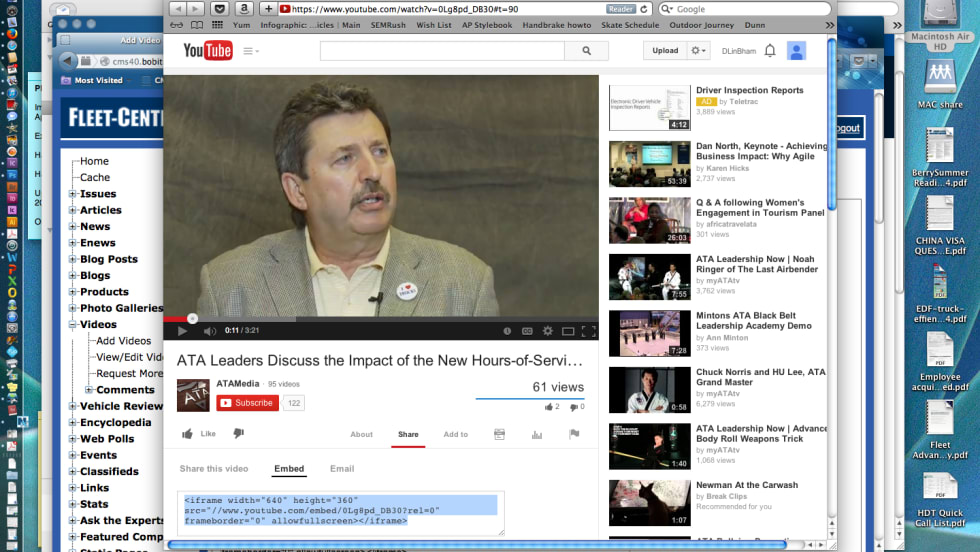Click the Watch Later clock icon

coord(506,331)
